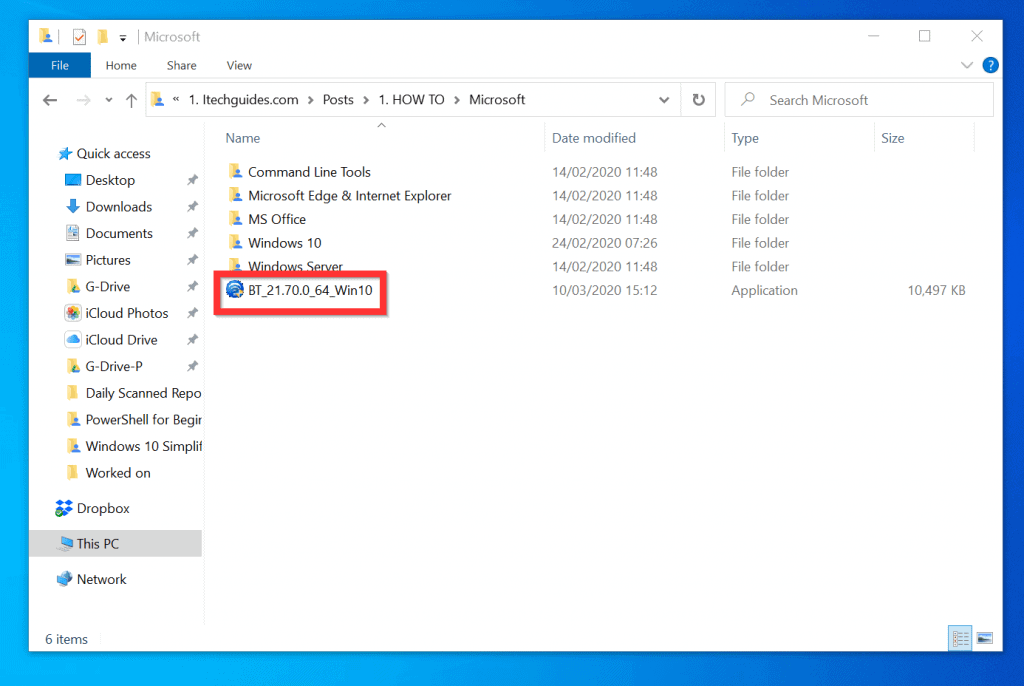Image resolution: width=1024 pixels, height=686 pixels.
Task: Click the Network icon in sidebar
Action: click(64, 579)
